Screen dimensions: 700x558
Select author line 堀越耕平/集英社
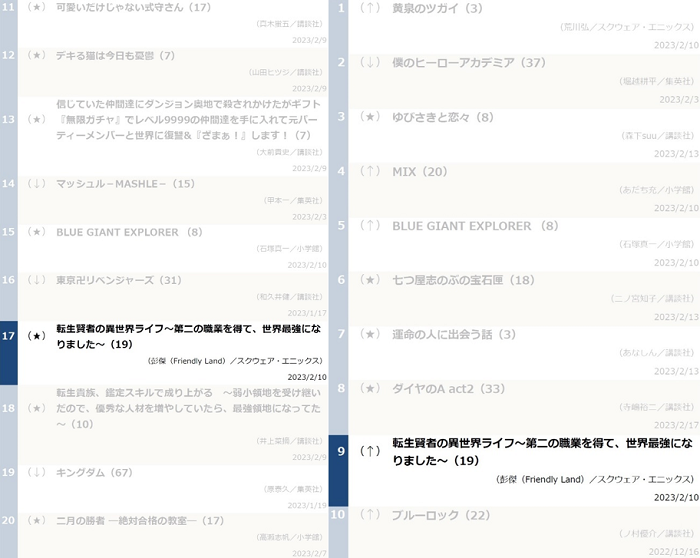[657, 82]
